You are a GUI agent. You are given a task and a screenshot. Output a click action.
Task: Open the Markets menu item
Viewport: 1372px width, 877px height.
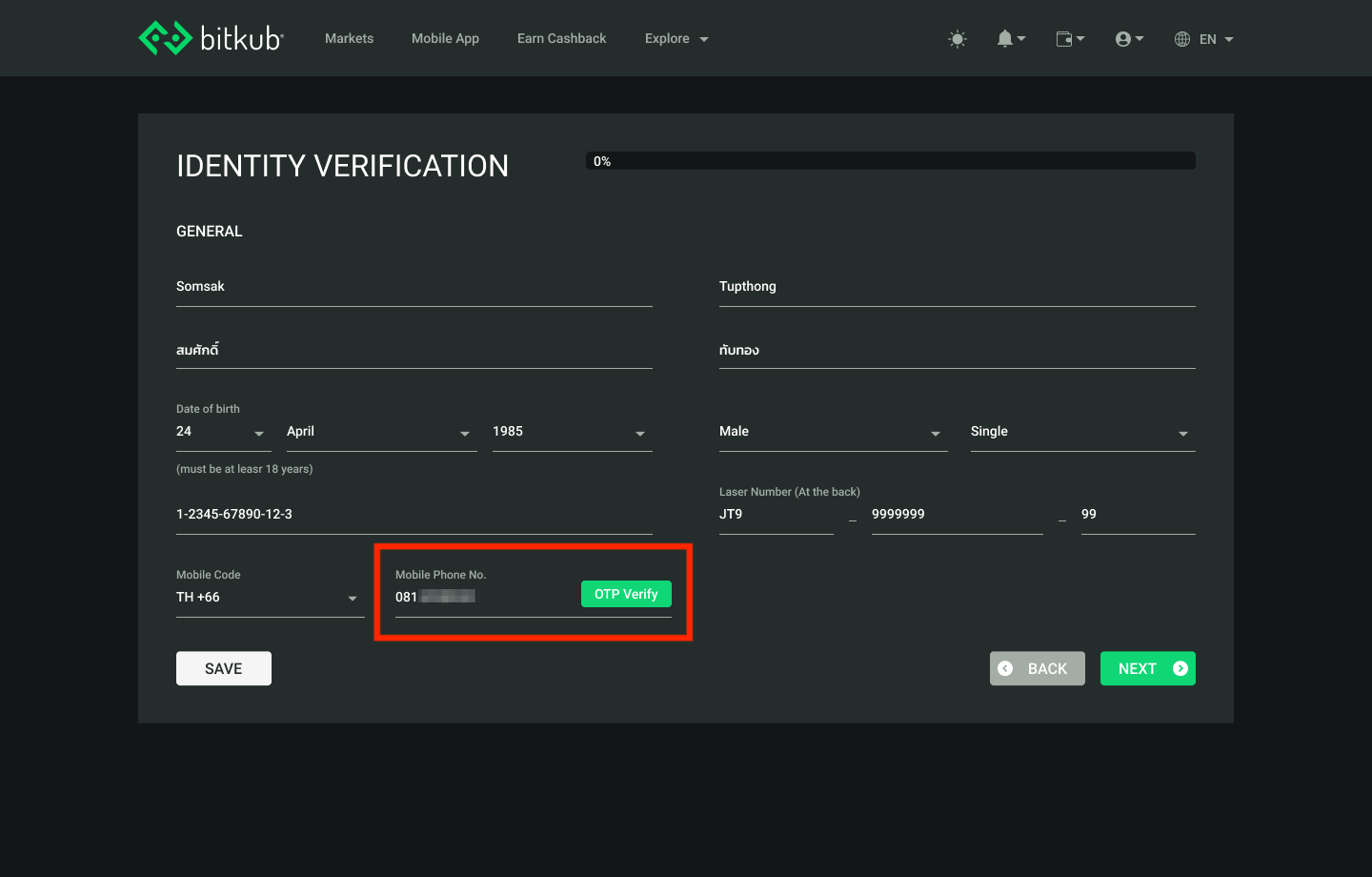click(x=349, y=38)
